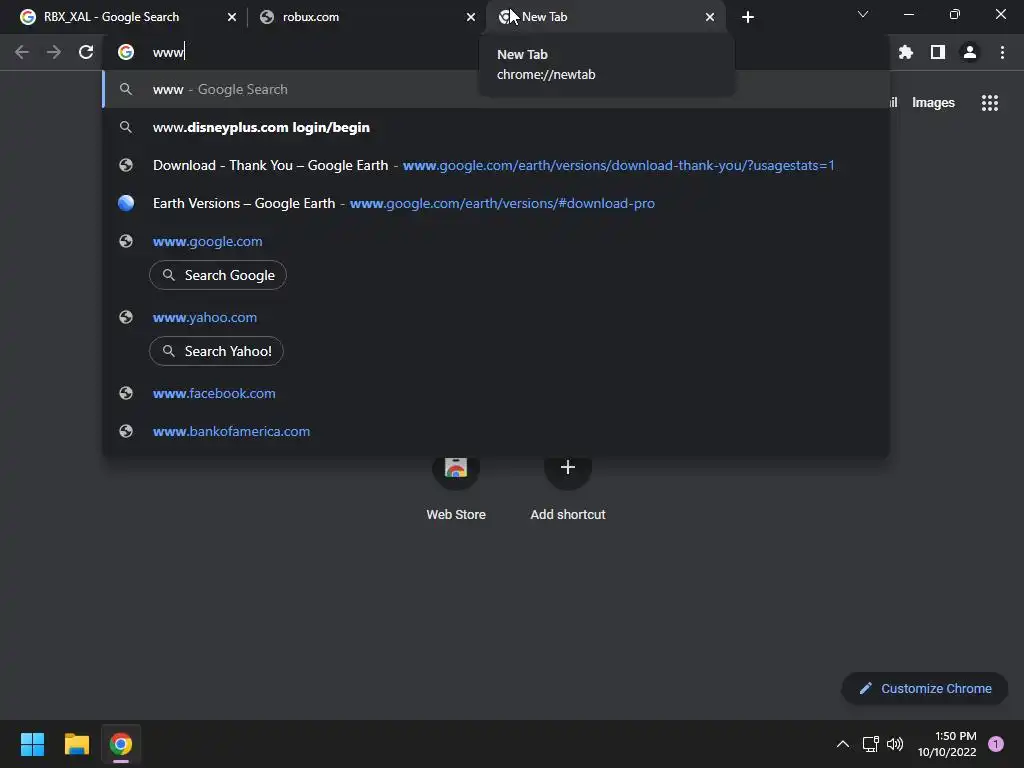Toggle the side panel icon
1024x768 pixels.
pos(938,52)
